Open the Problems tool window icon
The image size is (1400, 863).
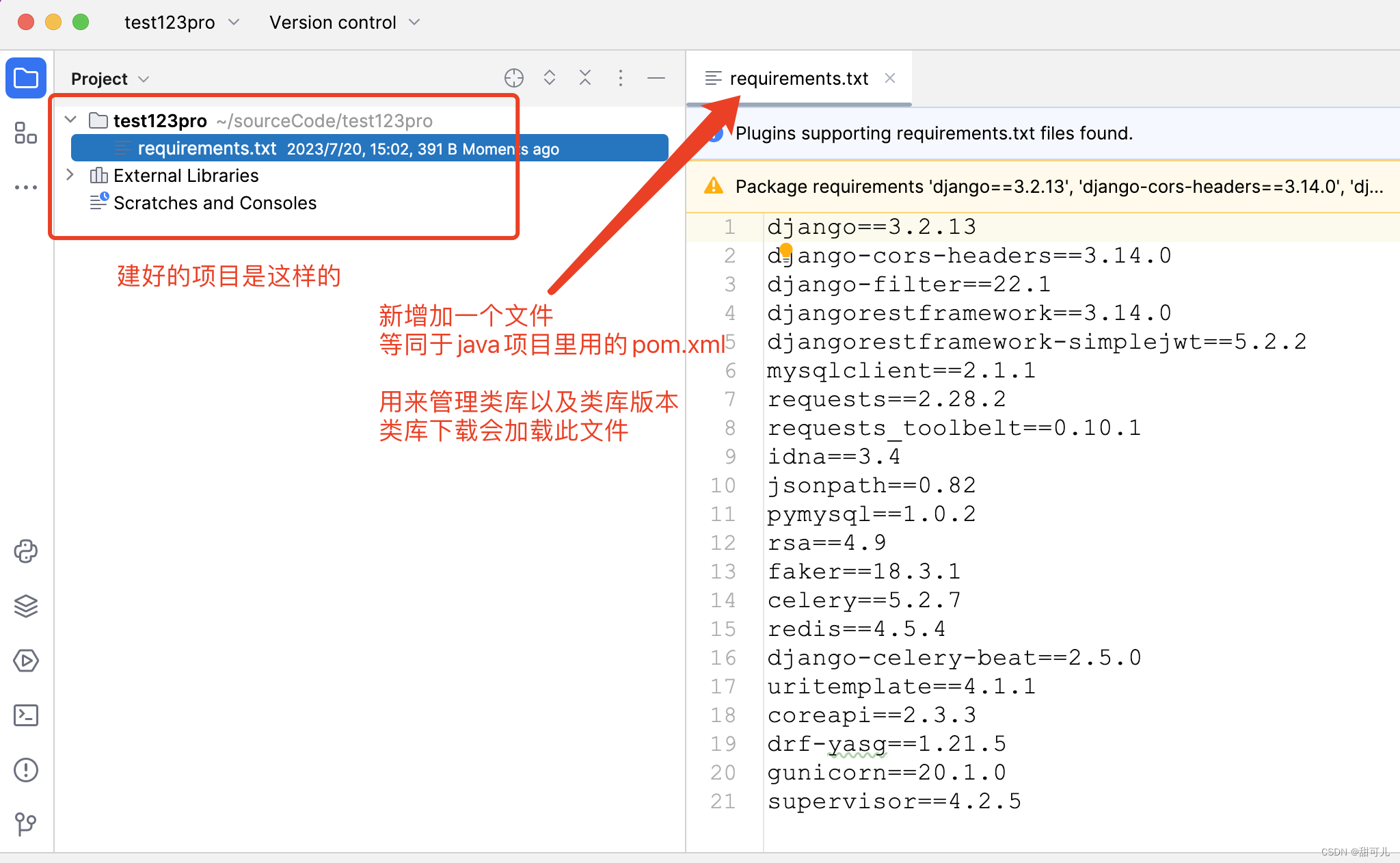click(26, 770)
